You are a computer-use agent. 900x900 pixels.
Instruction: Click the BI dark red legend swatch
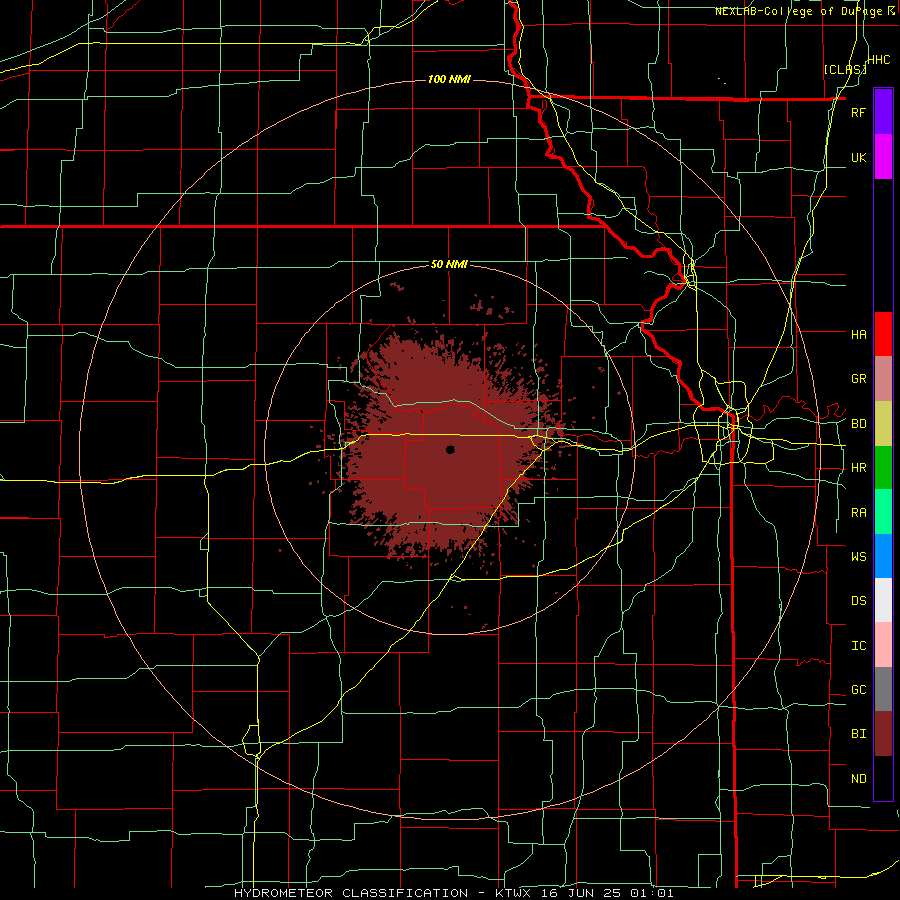click(883, 734)
